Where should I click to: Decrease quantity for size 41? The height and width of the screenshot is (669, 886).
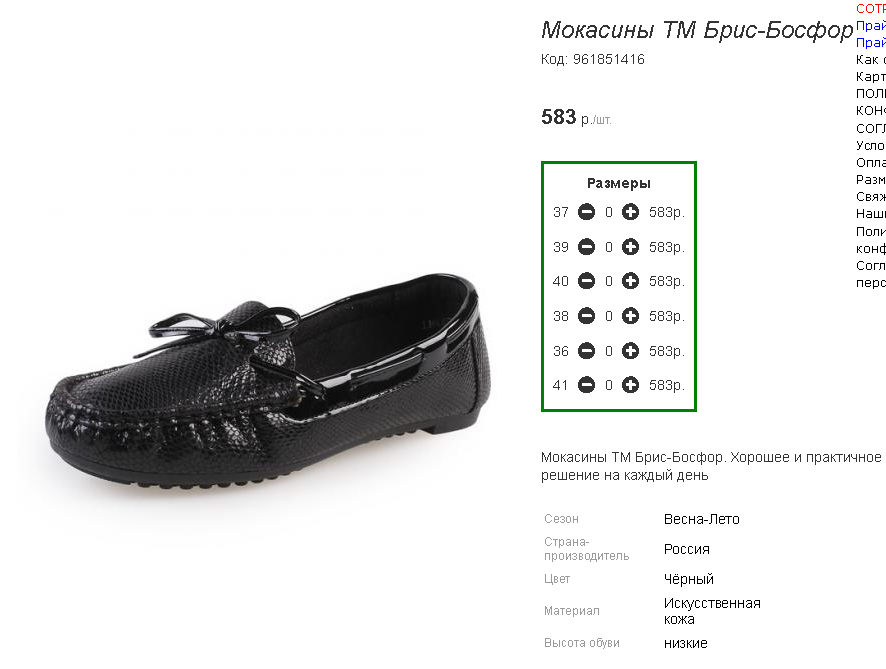[x=587, y=385]
